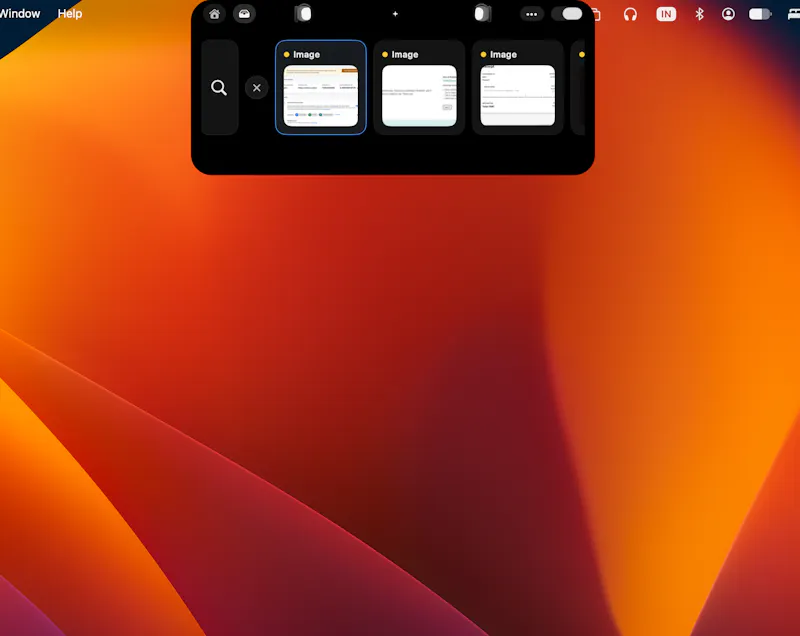The width and height of the screenshot is (800, 636).
Task: Click the tray icon beside Home
Action: 244,14
